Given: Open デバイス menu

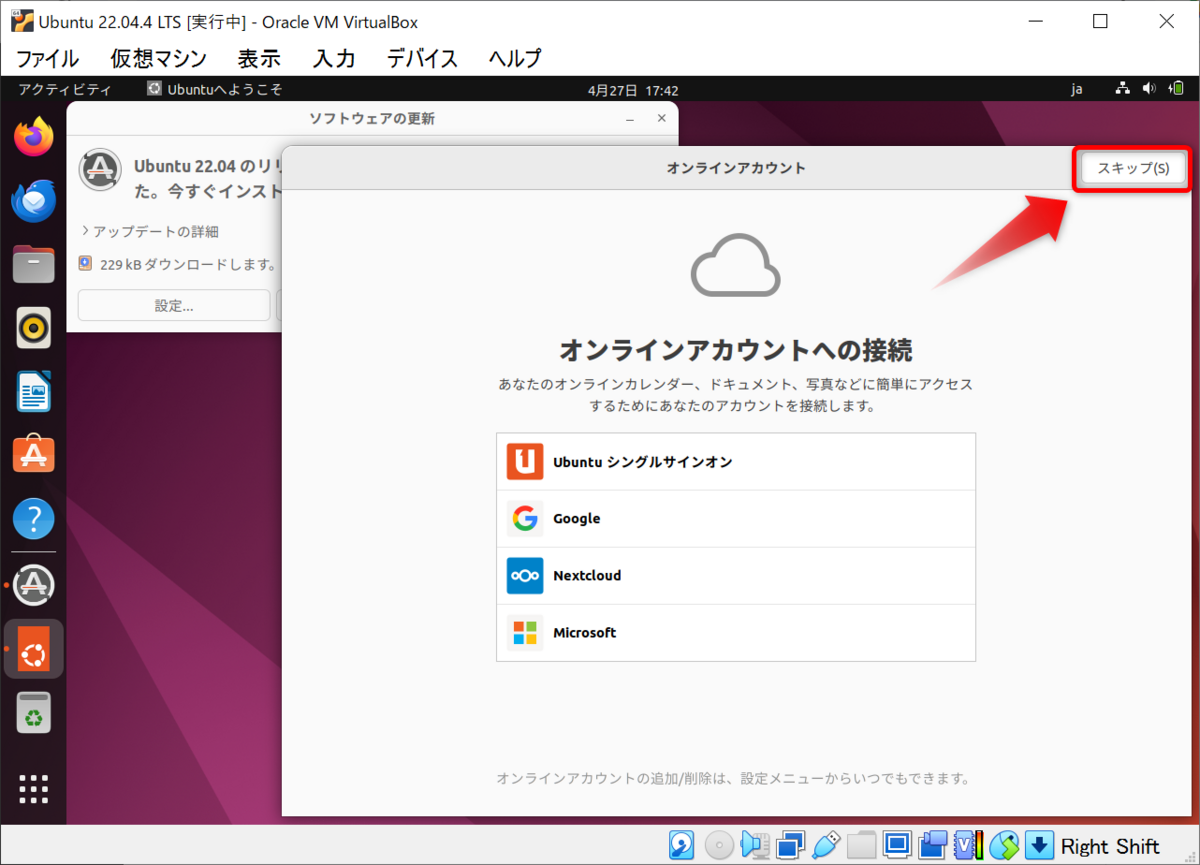Looking at the screenshot, I should (x=423, y=58).
